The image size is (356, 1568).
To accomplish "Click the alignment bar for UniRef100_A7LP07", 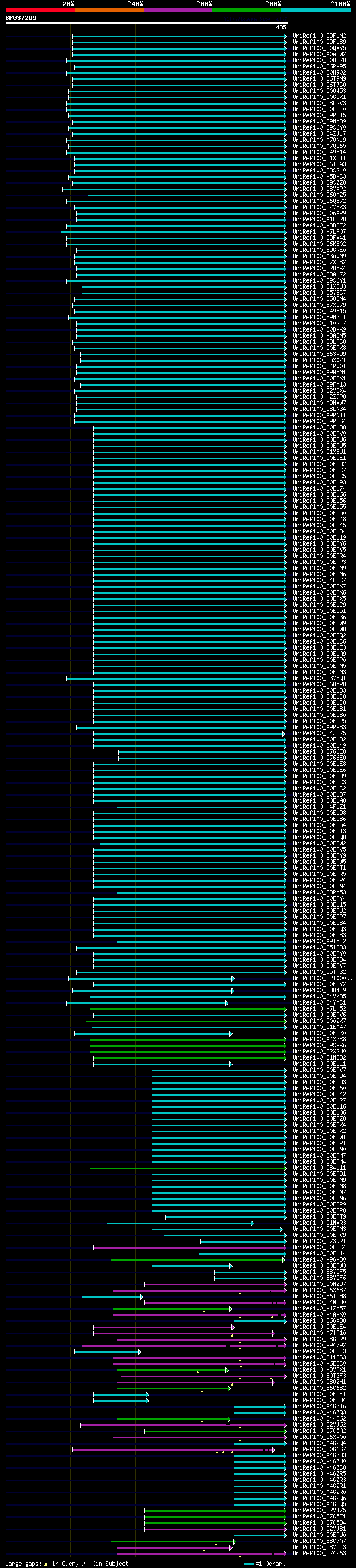I will tap(174, 232).
